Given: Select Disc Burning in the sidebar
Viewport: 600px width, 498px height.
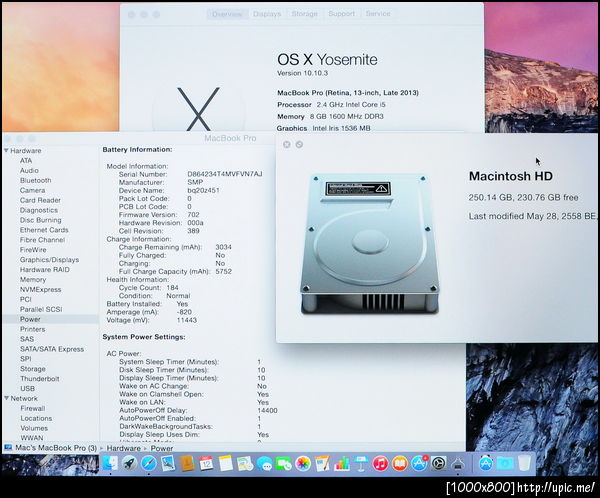Looking at the screenshot, I should [41, 220].
